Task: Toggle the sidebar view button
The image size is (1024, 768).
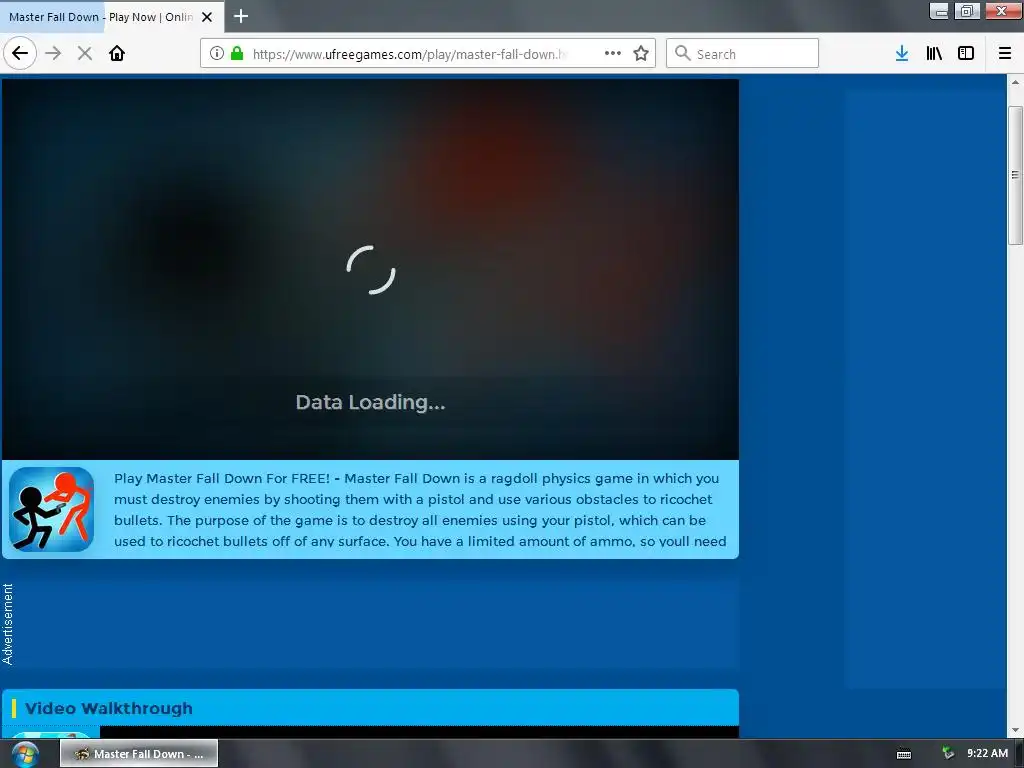Action: [x=966, y=53]
